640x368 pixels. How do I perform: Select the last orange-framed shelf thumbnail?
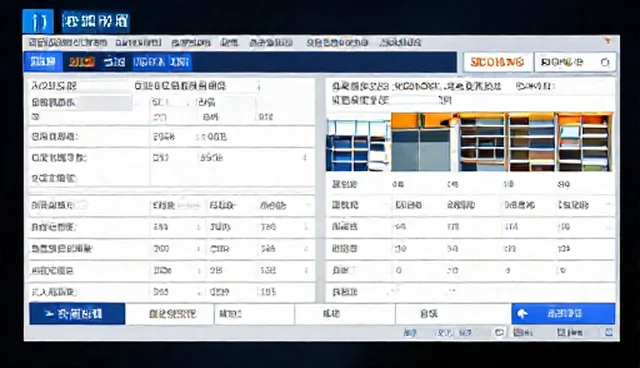coord(584,142)
